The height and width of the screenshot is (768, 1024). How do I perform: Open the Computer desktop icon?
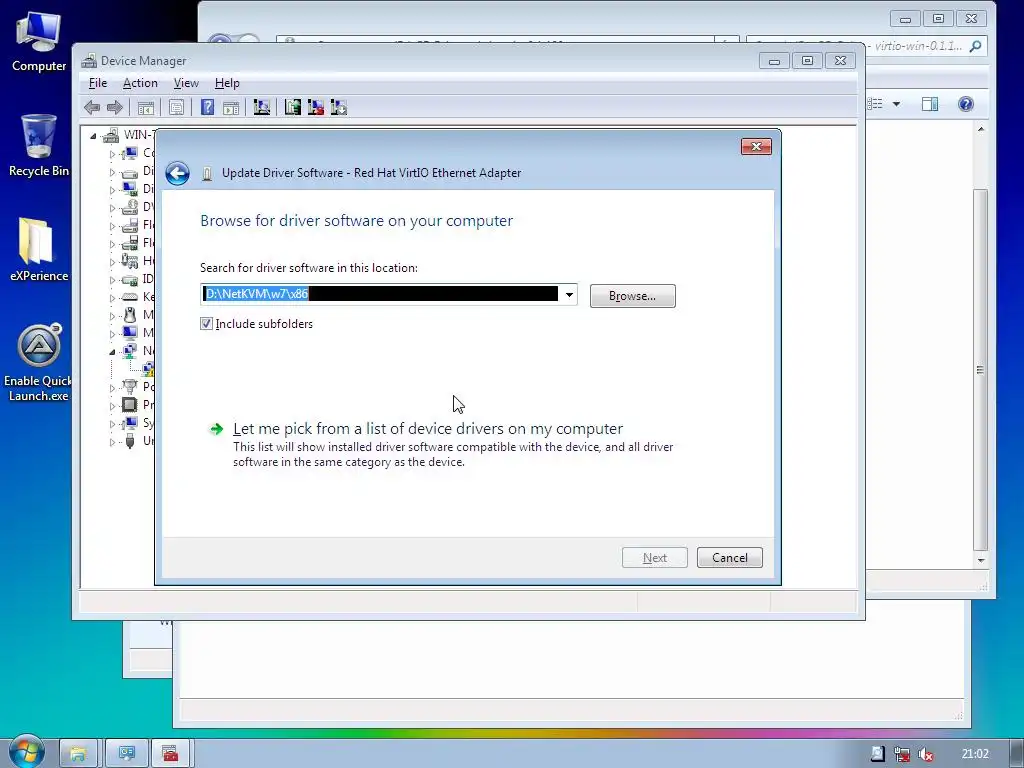pos(39,42)
